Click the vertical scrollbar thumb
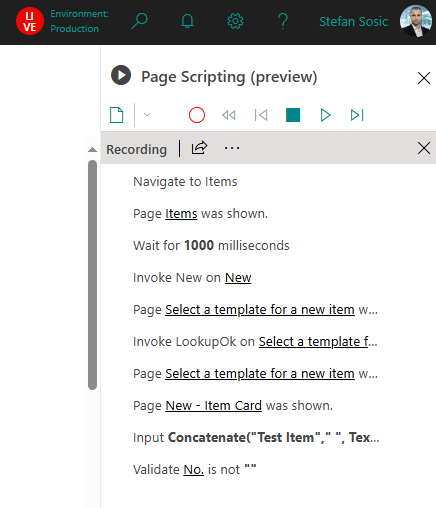This screenshot has width=436, height=508. (x=92, y=275)
